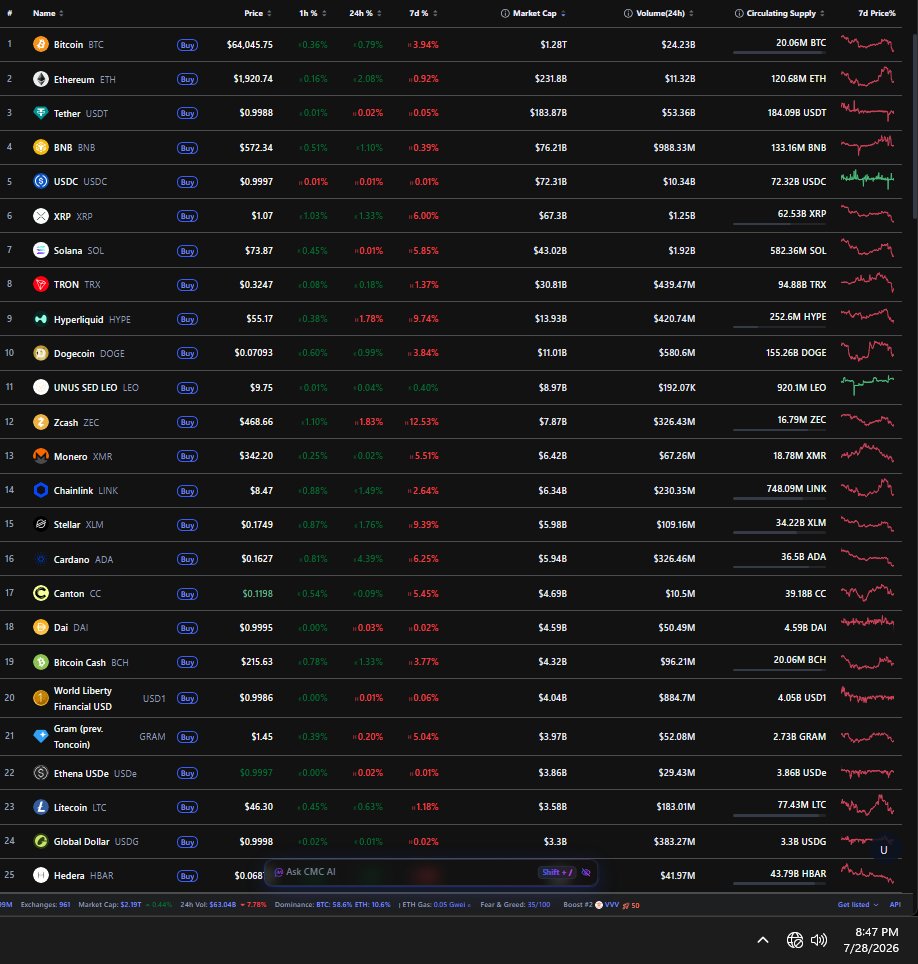Open the USDC 7d green sparkline chart
Viewport: 918px width, 964px height.
pyautogui.click(x=868, y=179)
